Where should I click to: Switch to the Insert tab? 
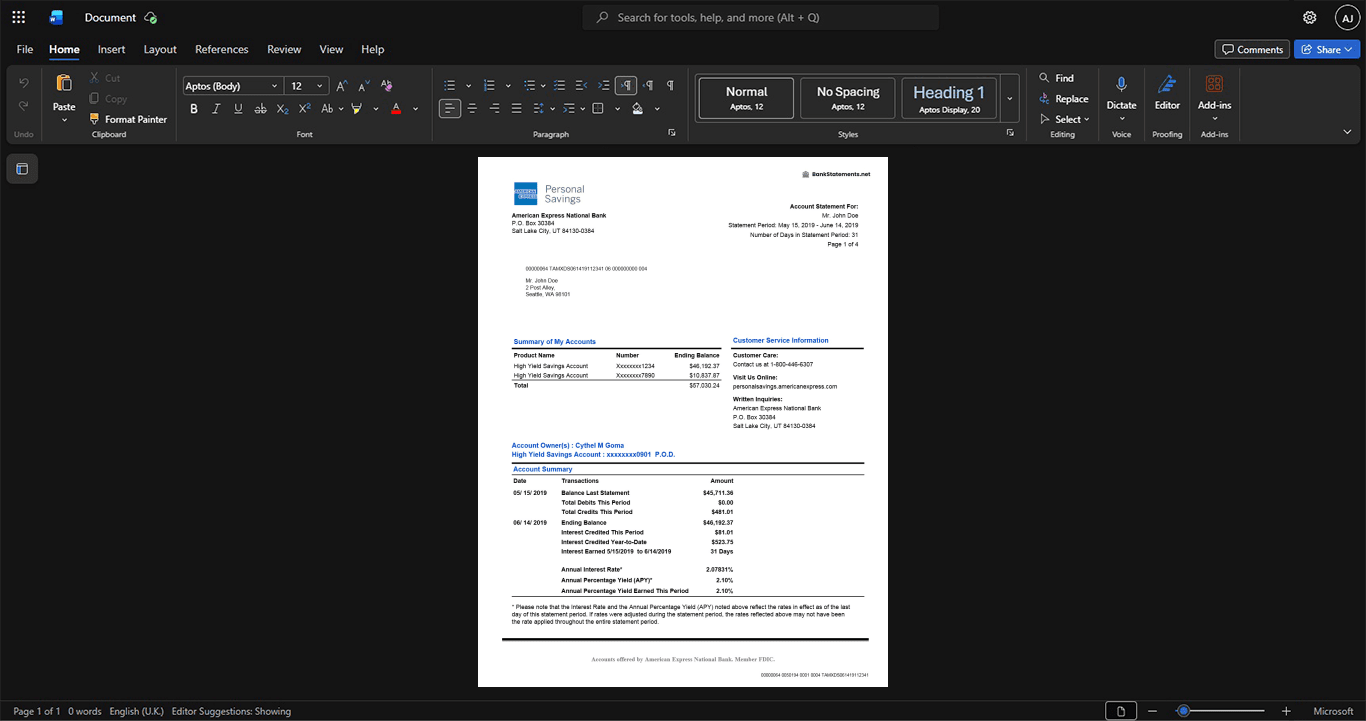tap(111, 49)
